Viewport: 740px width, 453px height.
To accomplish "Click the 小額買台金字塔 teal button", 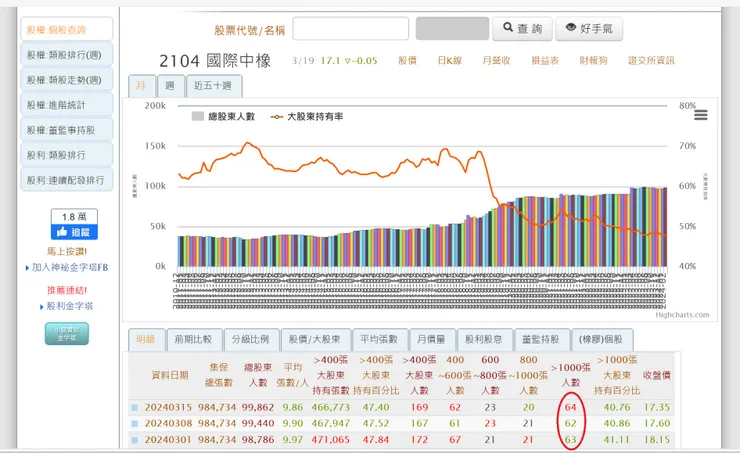I will 67,334.
